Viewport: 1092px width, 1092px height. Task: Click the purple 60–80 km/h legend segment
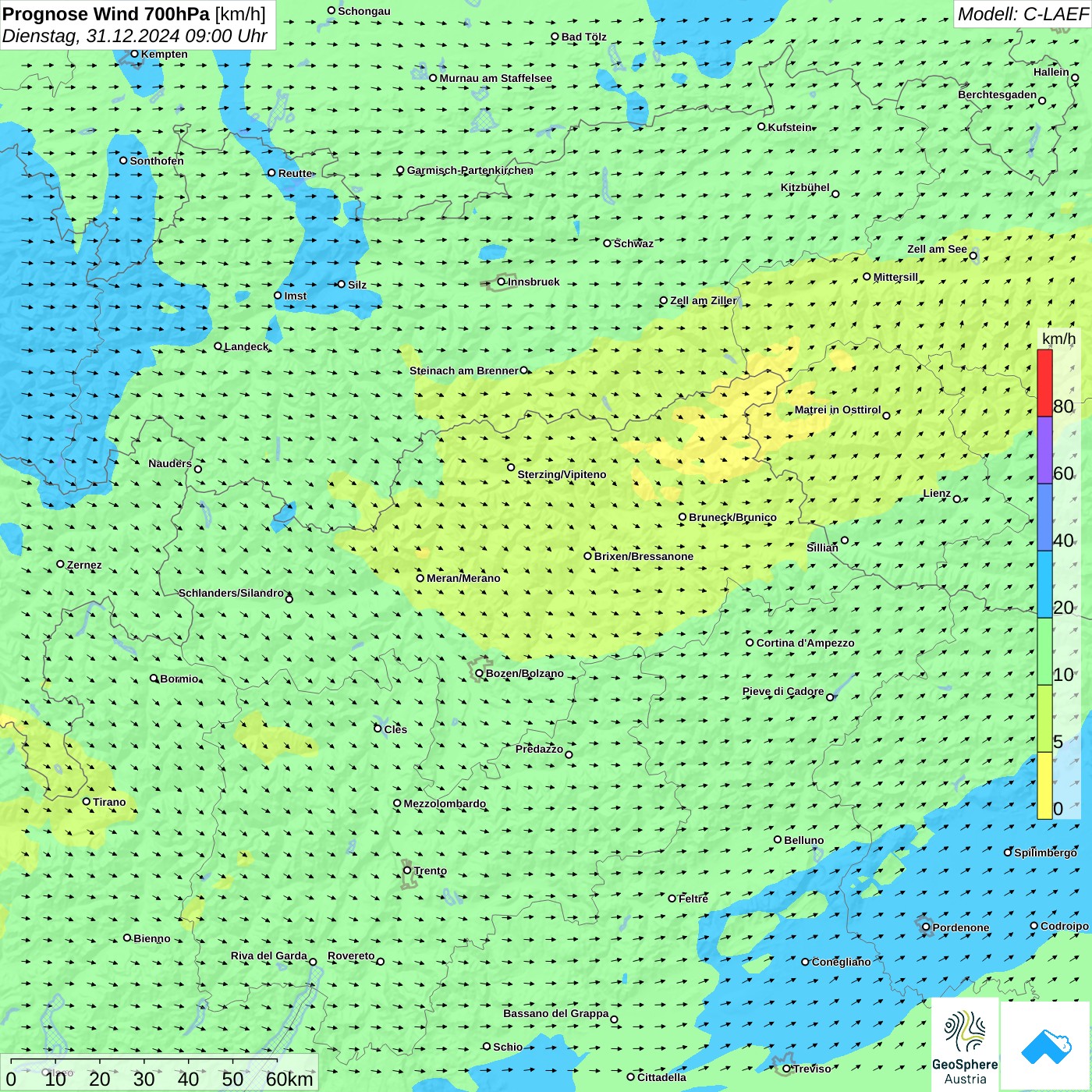(1044, 450)
